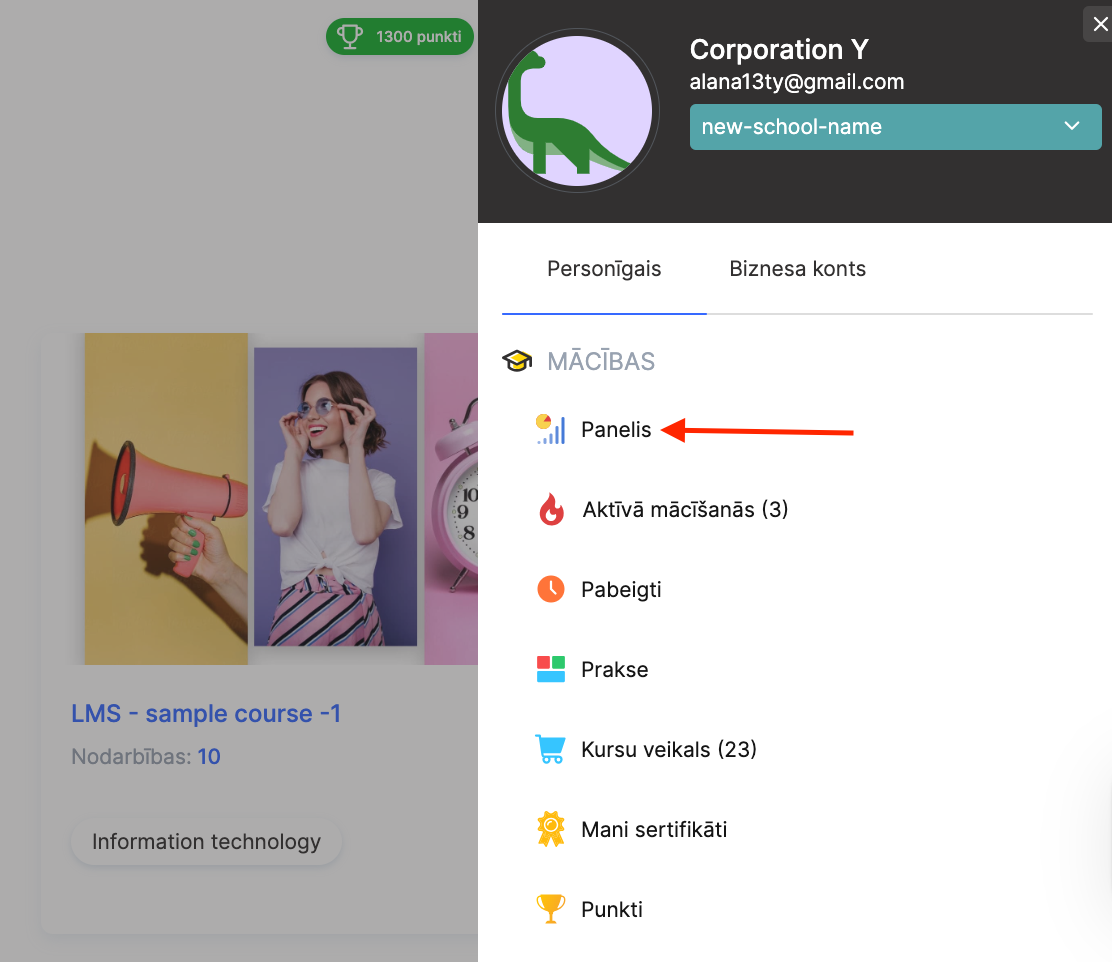Viewport: 1112px width, 962px height.
Task: Click the Panelis chart icon
Action: coord(550,429)
